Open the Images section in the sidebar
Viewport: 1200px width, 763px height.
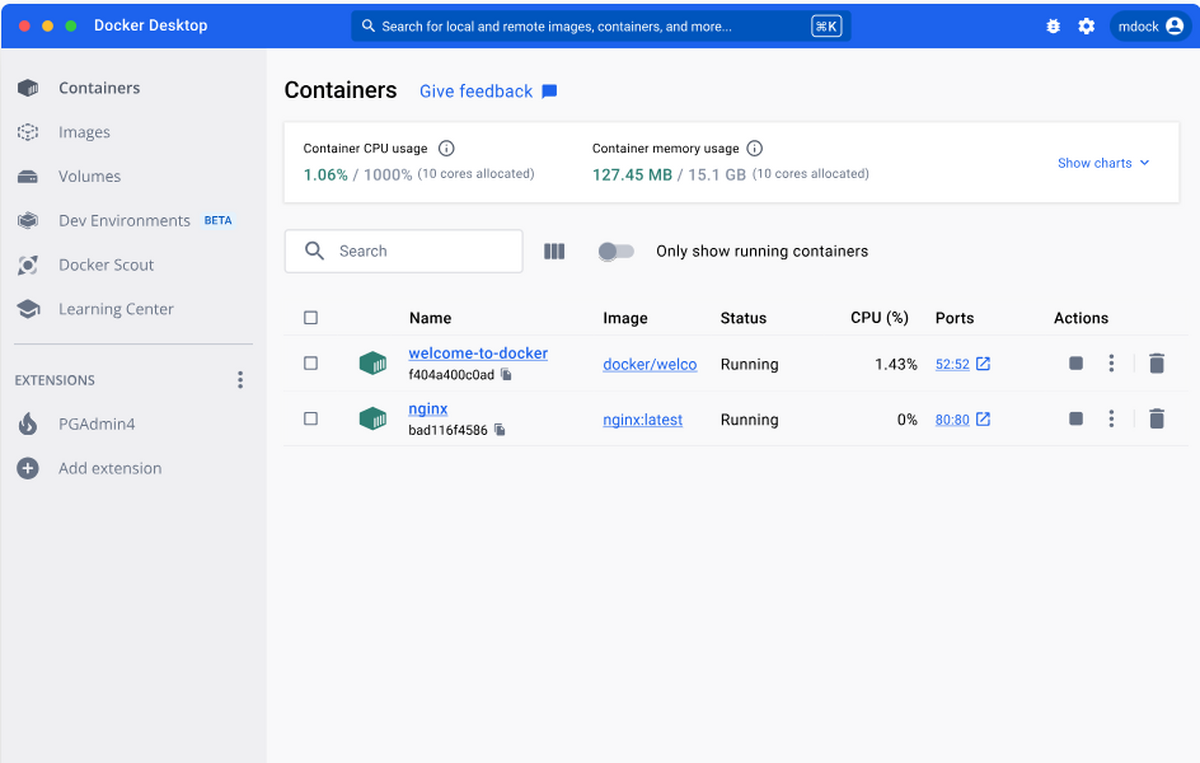click(84, 131)
